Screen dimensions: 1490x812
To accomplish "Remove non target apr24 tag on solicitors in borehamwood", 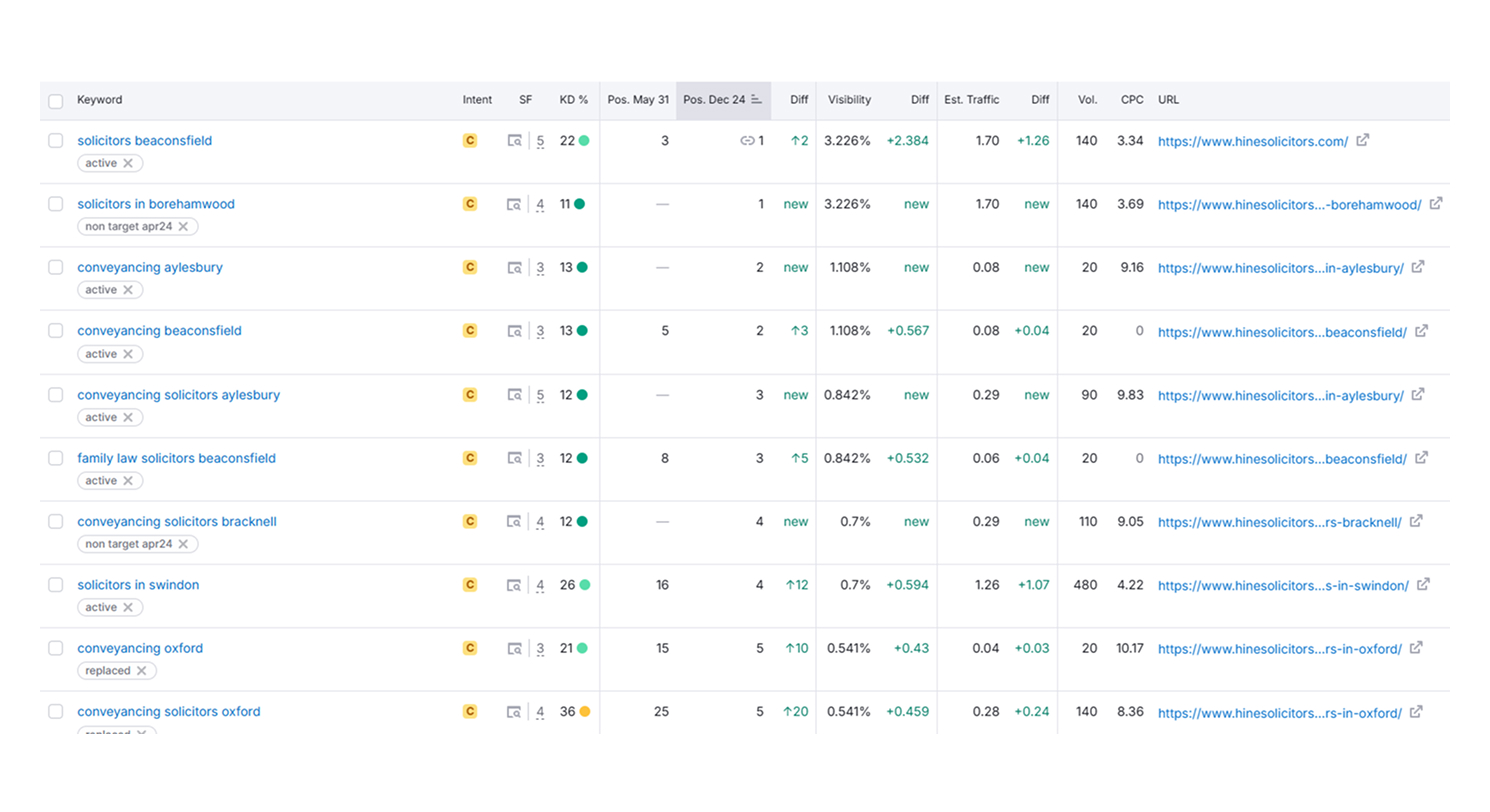I will [x=183, y=227].
